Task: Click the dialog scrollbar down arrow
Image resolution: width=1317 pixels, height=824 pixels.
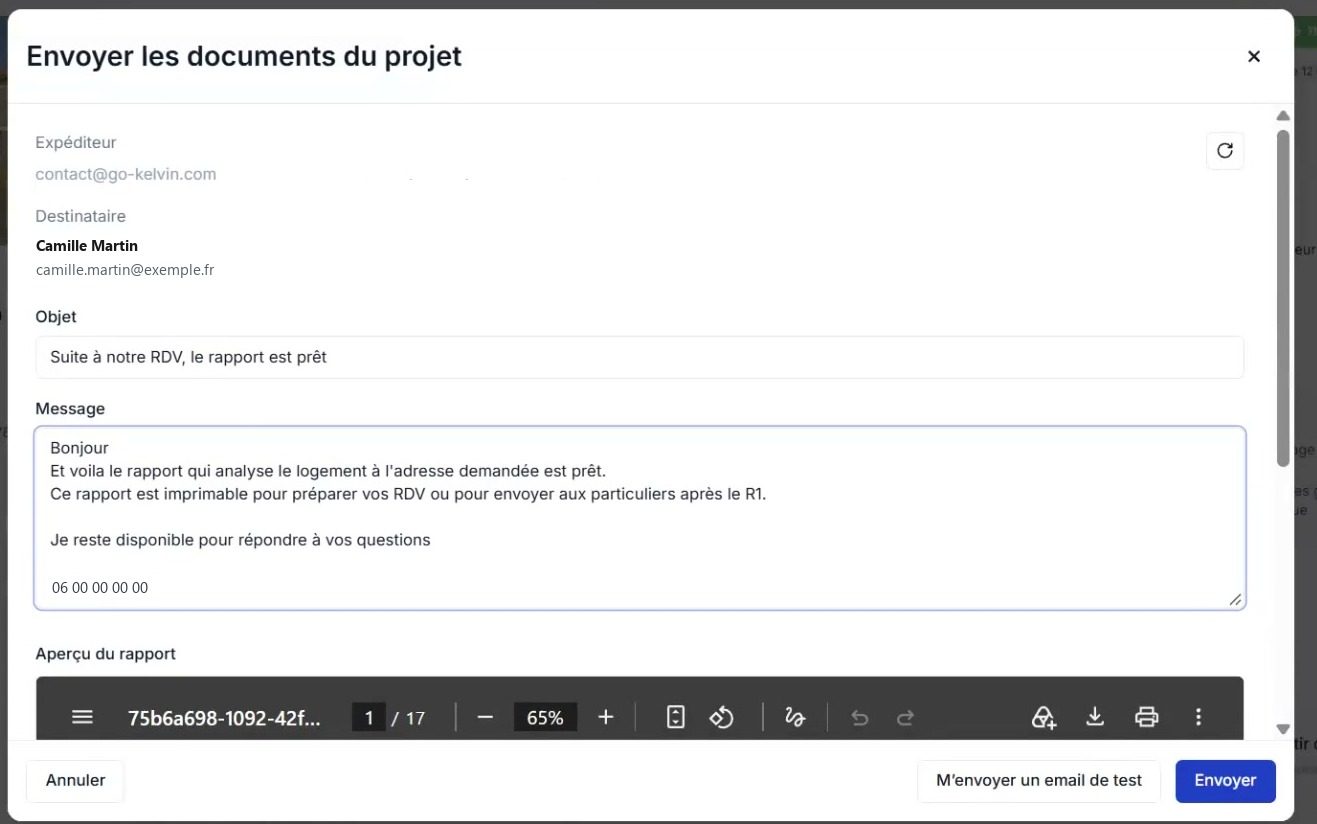Action: (1283, 729)
